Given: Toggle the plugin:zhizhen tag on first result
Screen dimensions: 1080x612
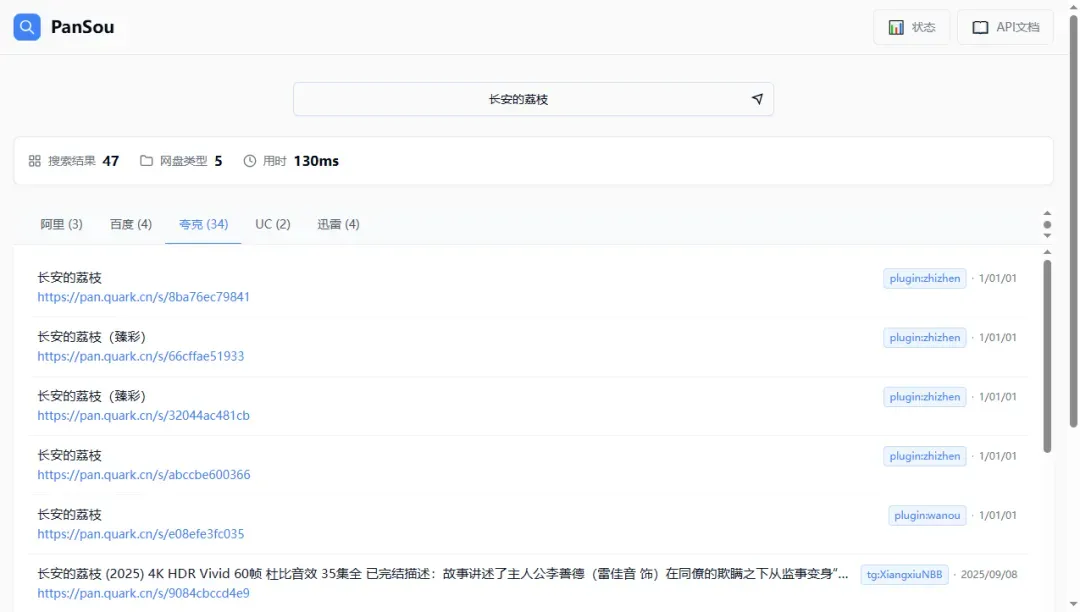Looking at the screenshot, I should 924,278.
